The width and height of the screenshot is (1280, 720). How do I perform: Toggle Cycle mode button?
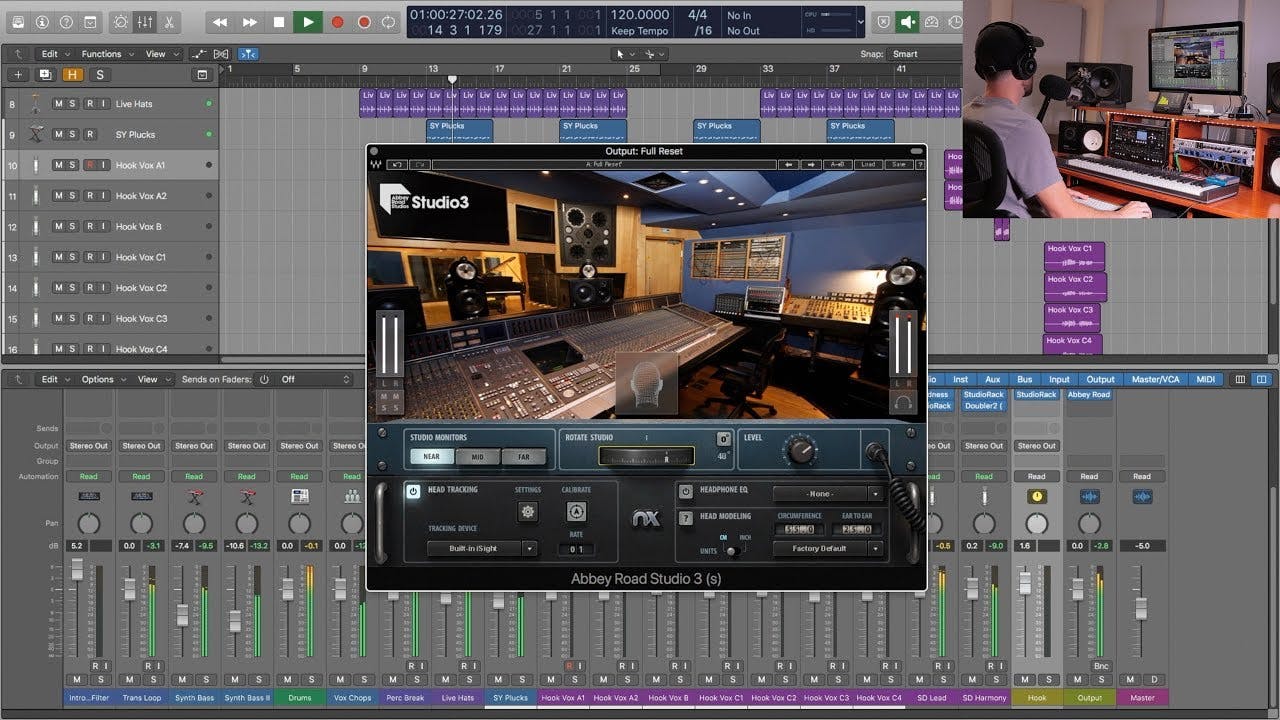point(390,21)
